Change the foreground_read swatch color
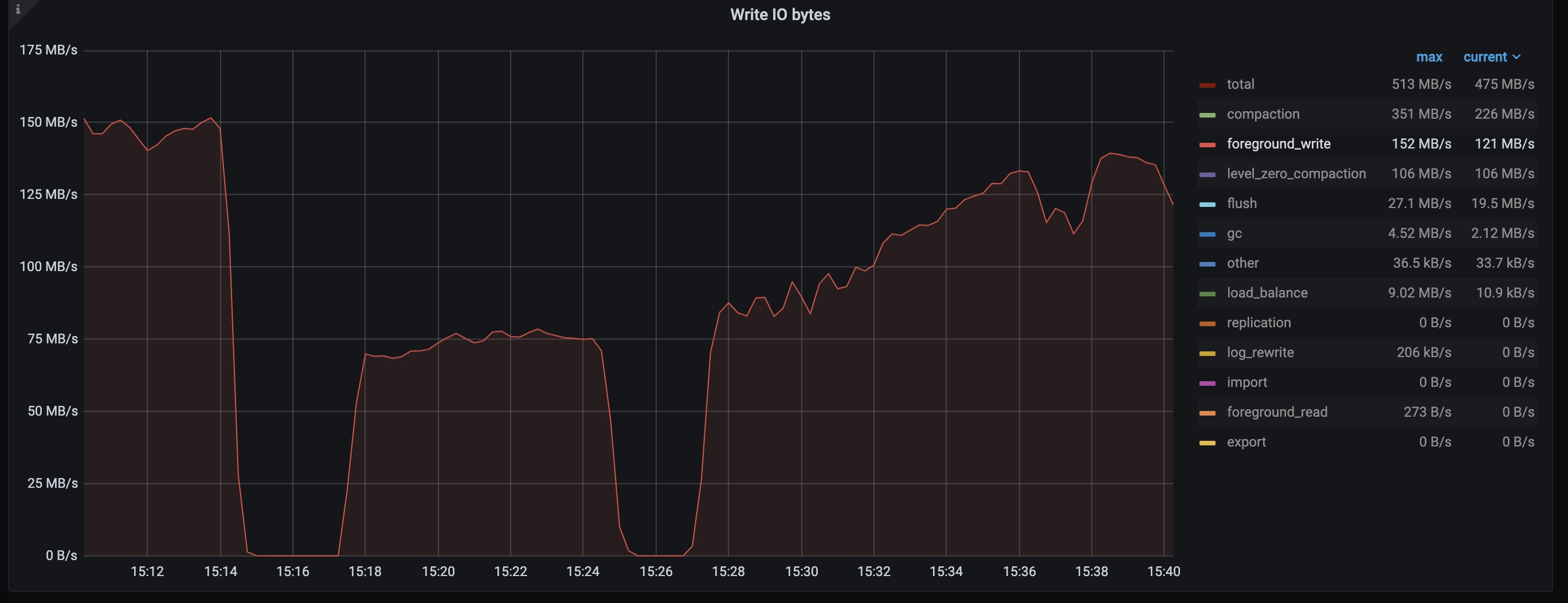This screenshot has width=1568, height=603. coord(1207,414)
